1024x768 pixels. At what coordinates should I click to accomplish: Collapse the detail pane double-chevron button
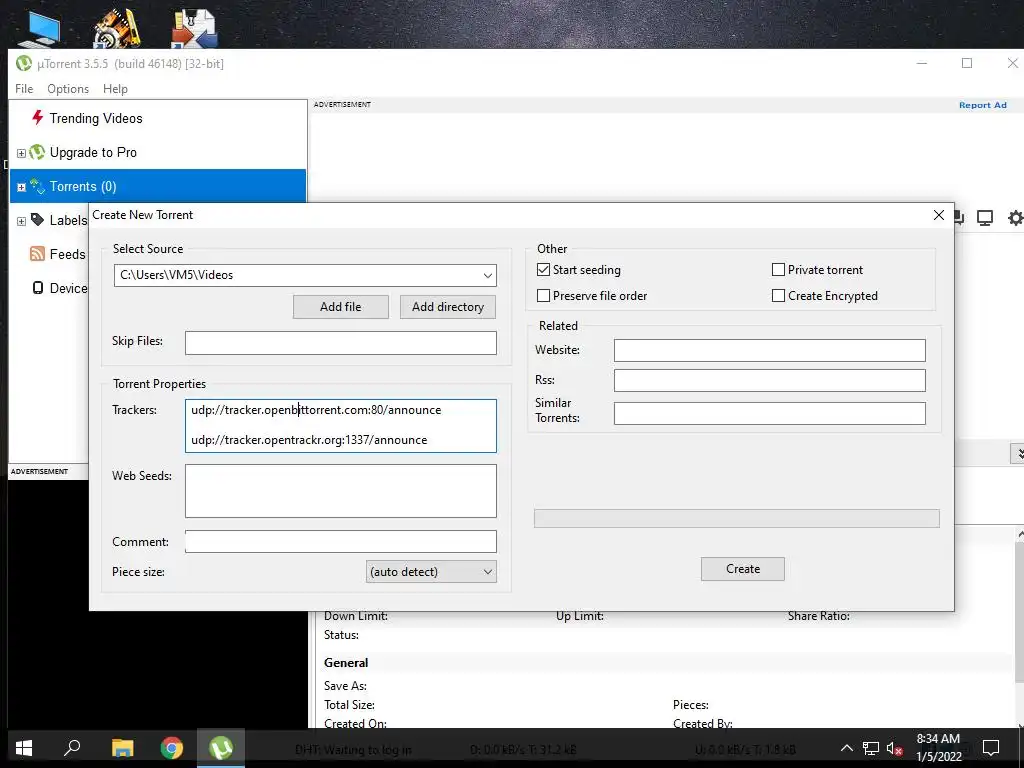click(x=1018, y=453)
